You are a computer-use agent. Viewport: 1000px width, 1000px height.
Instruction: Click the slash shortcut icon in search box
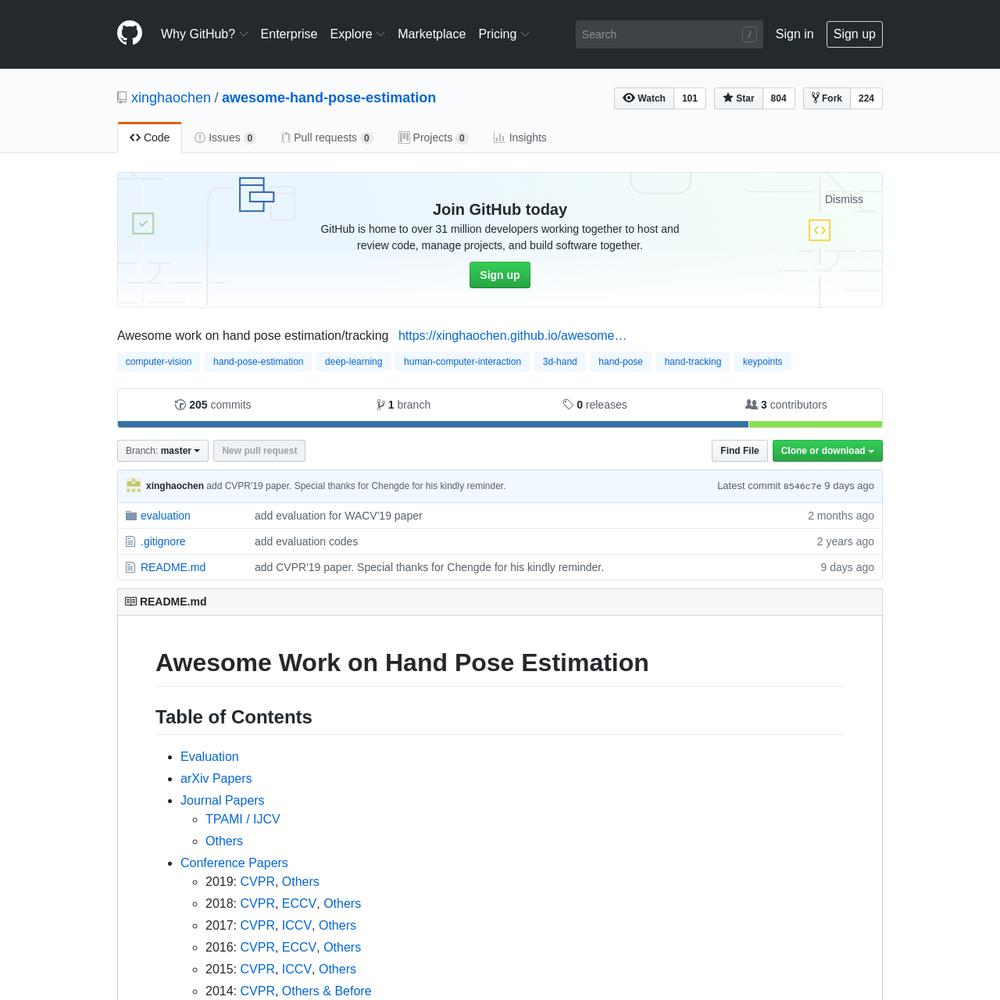[x=749, y=34]
